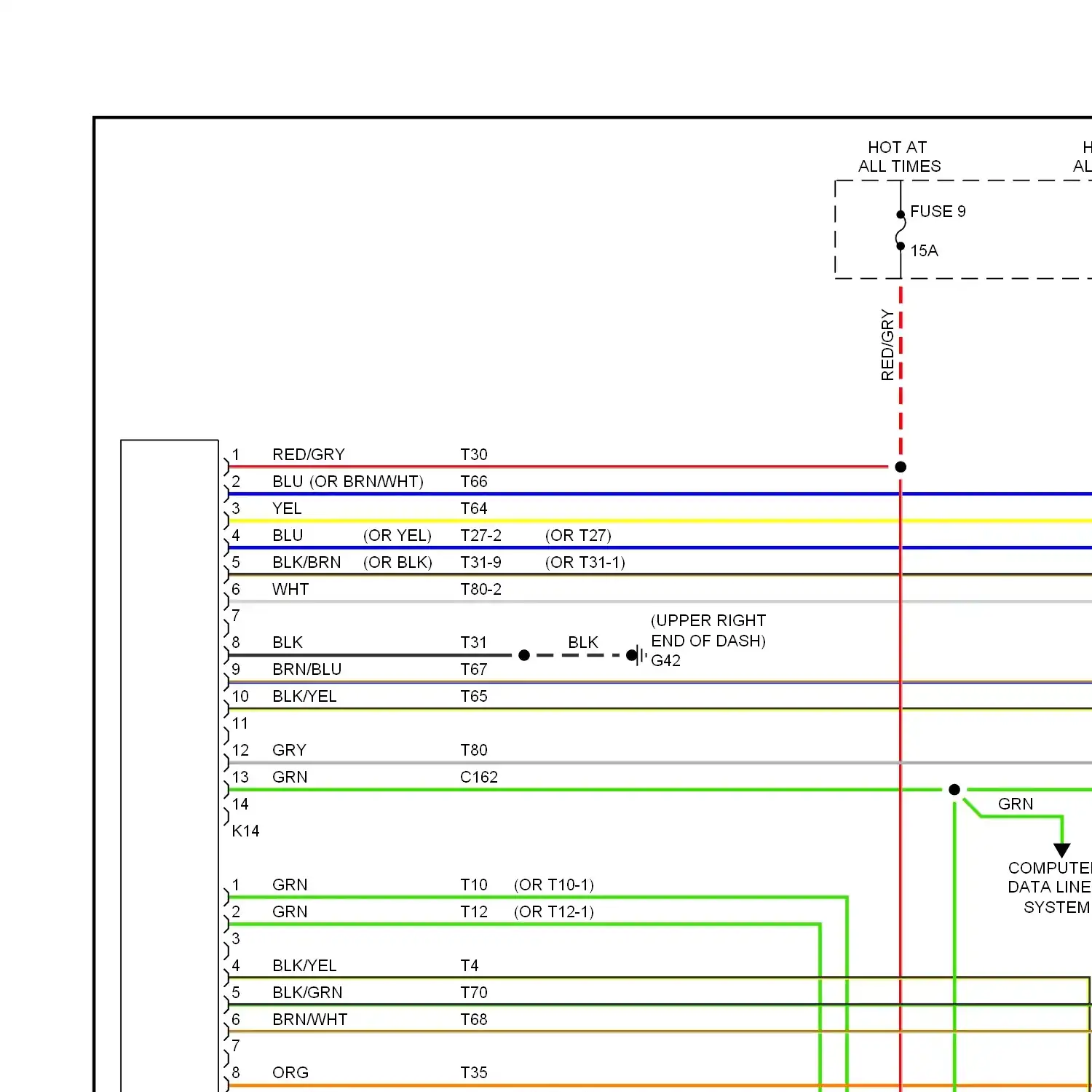This screenshot has width=1092, height=1092.
Task: Click the T27-2 terminal label
Action: [480, 535]
